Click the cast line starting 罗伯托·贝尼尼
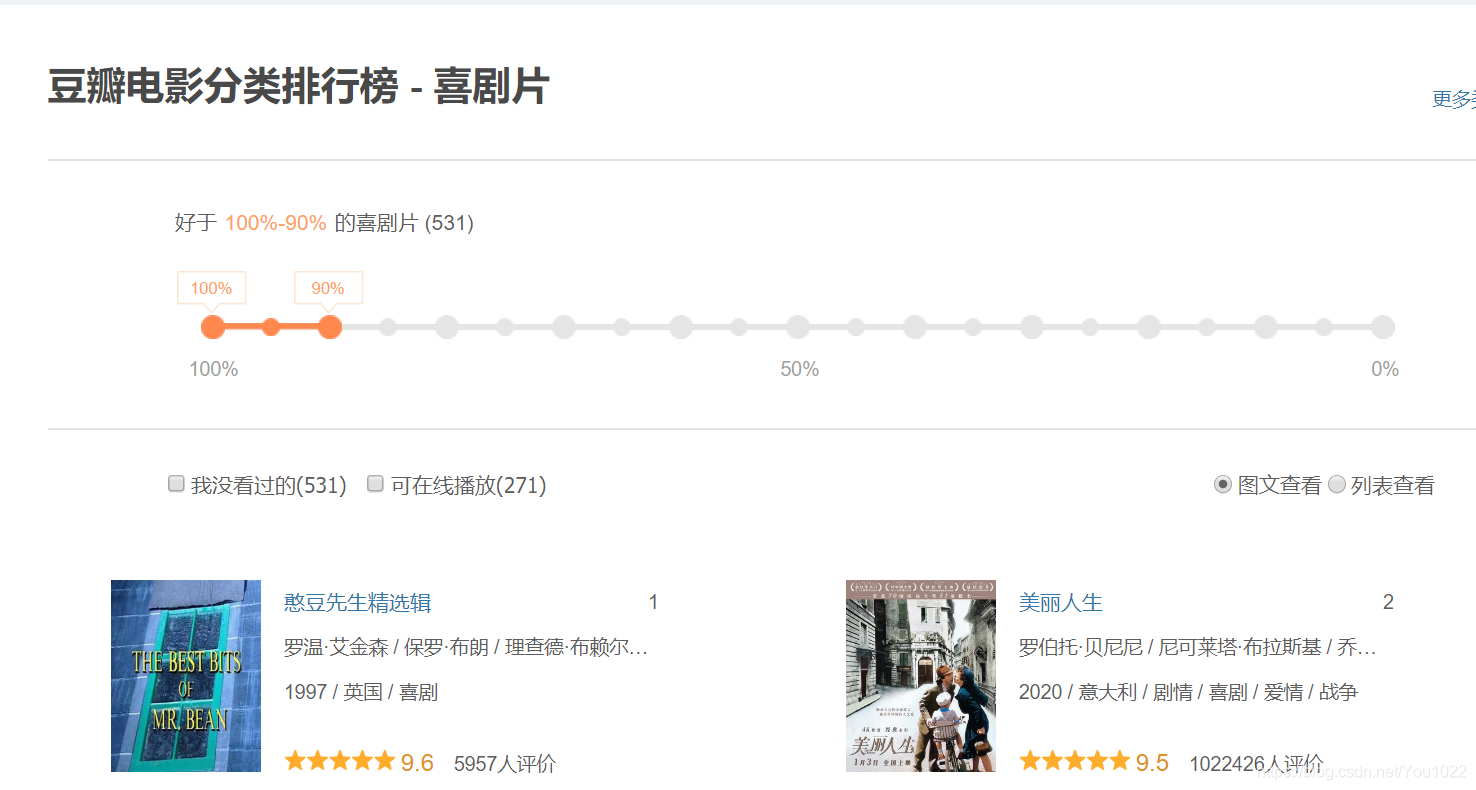Screen dimensions: 1476x790 pos(1198,648)
